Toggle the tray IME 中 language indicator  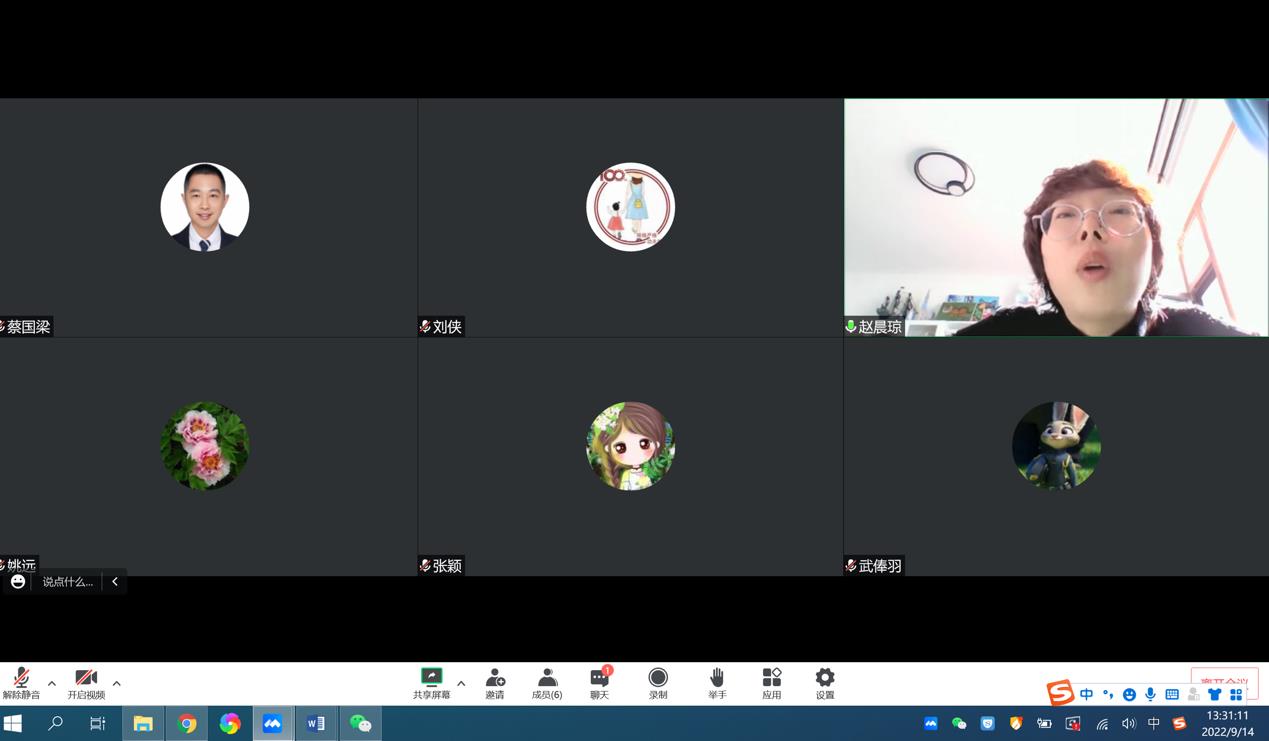(x=1154, y=724)
